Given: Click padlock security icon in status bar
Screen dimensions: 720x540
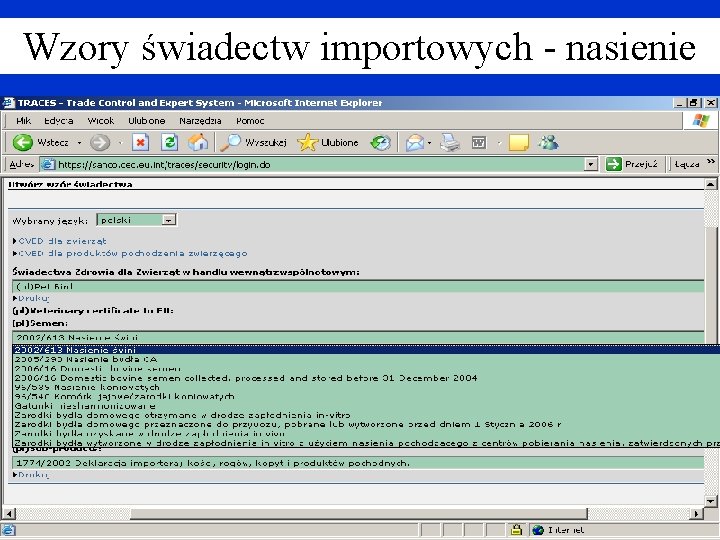Looking at the screenshot, I should [x=516, y=530].
